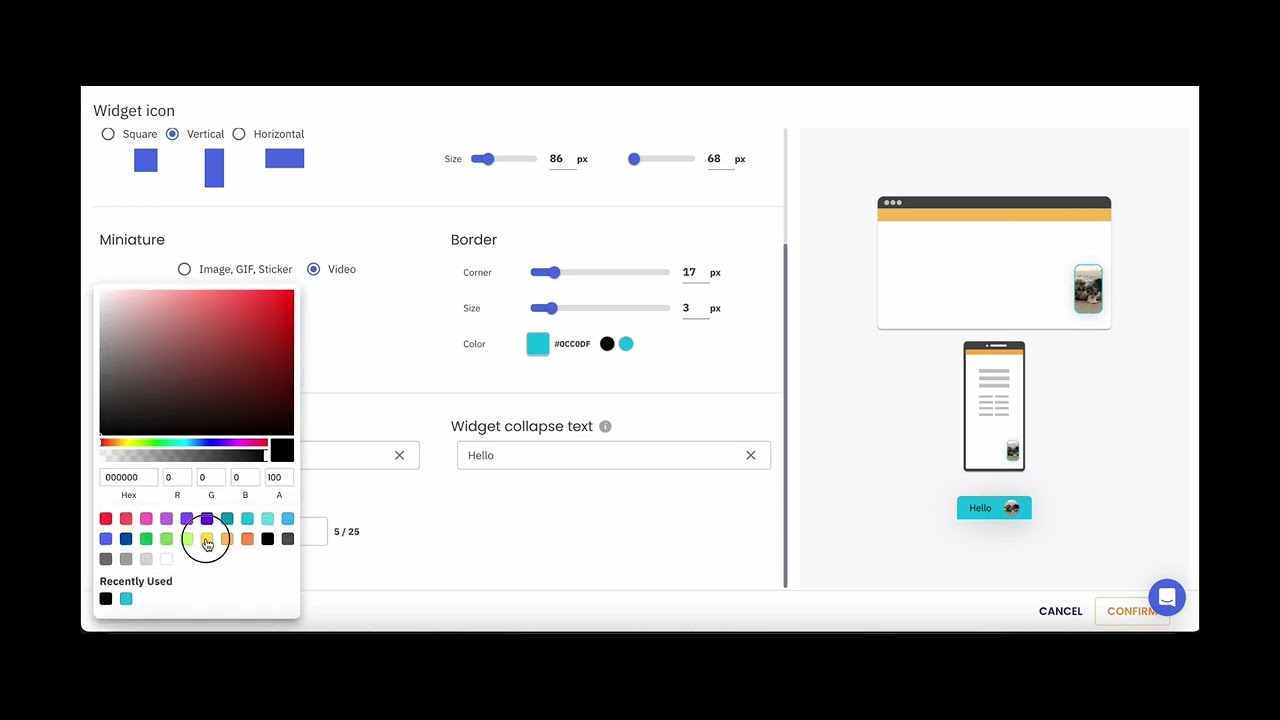1280x720 pixels.
Task: Click the settings panel vertical scrollbar
Action: click(x=785, y=415)
